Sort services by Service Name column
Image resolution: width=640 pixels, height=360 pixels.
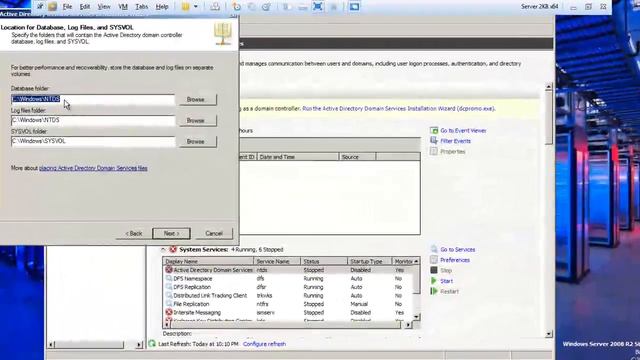(x=277, y=261)
